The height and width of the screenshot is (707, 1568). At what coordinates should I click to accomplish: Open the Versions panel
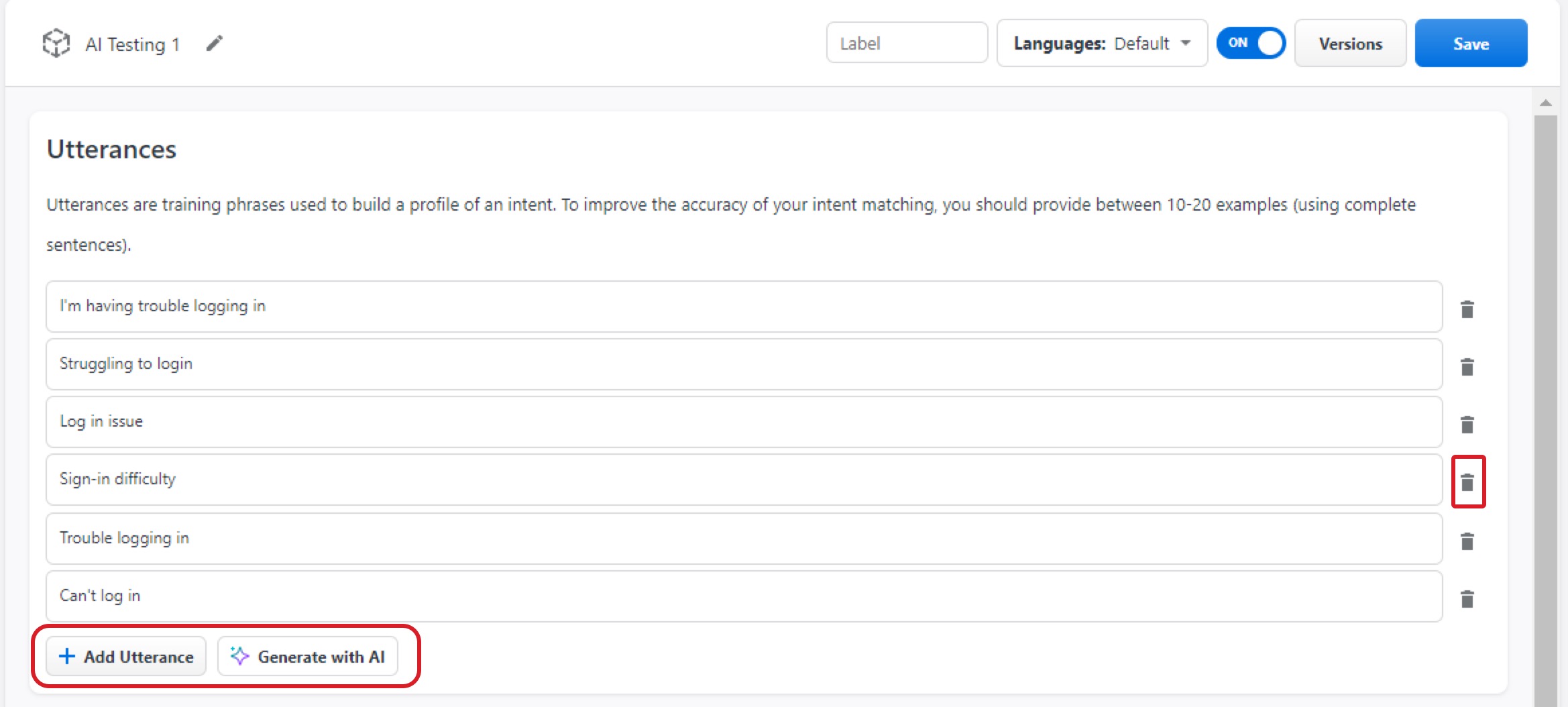[x=1349, y=44]
